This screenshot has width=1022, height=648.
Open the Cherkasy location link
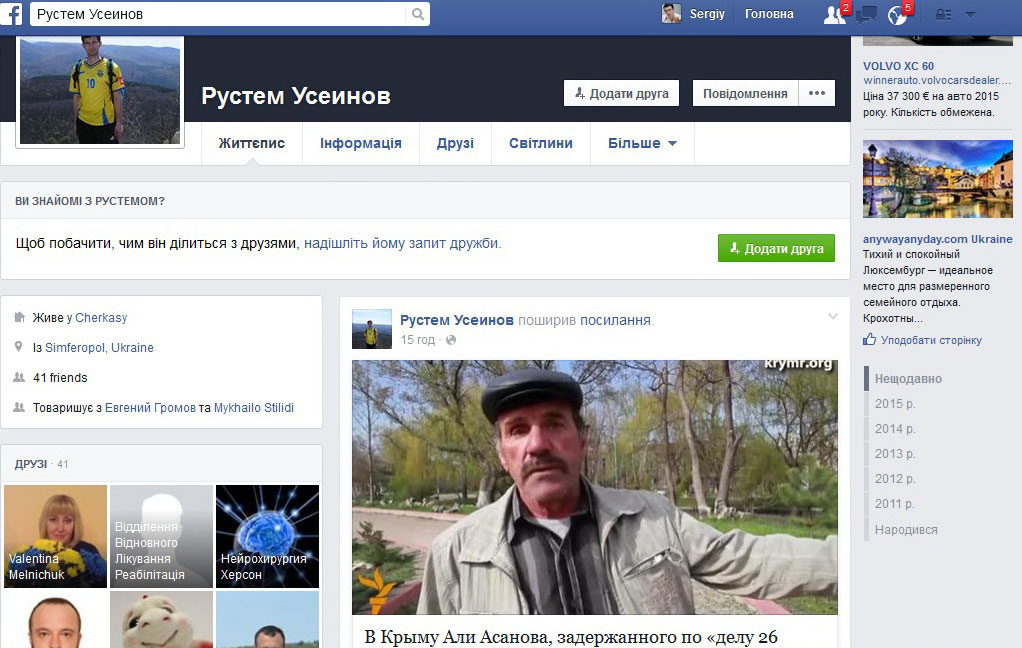(x=101, y=318)
